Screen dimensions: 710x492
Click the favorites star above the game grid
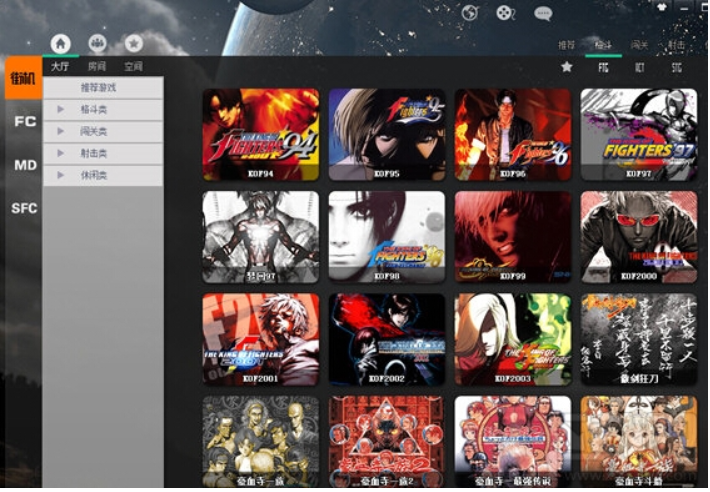567,67
